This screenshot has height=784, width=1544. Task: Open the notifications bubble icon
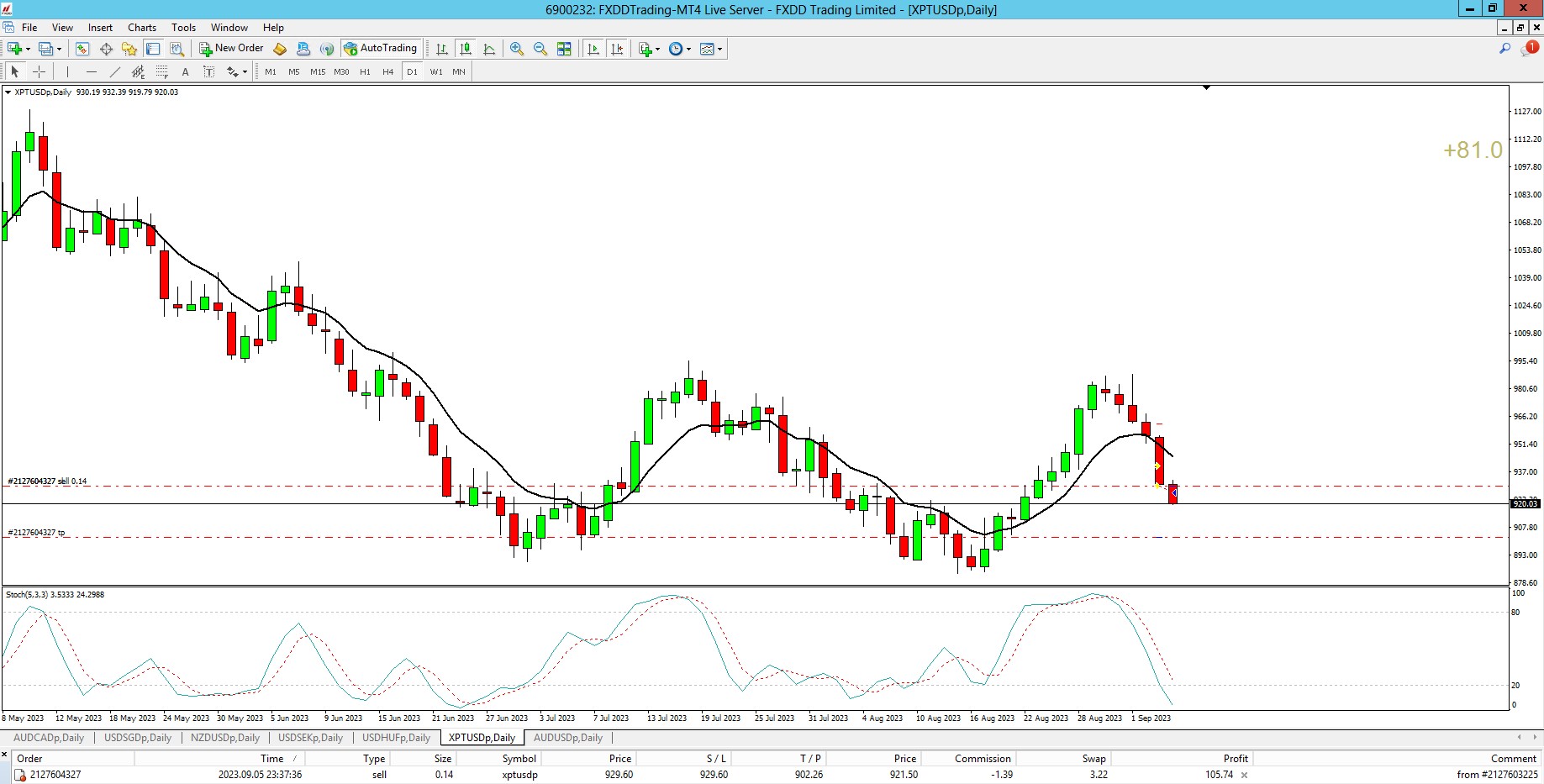click(1530, 49)
